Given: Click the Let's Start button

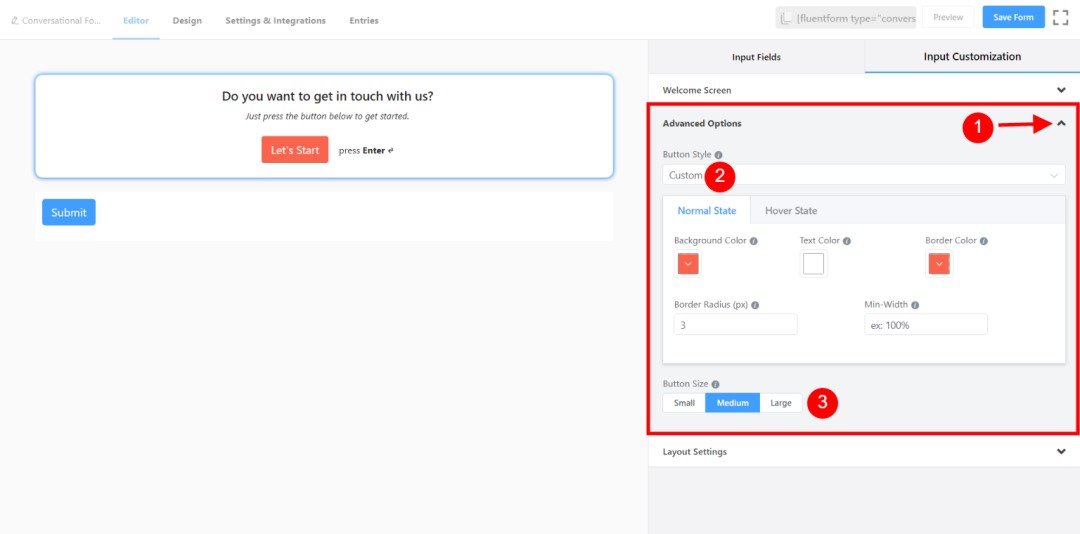Looking at the screenshot, I should coord(295,150).
